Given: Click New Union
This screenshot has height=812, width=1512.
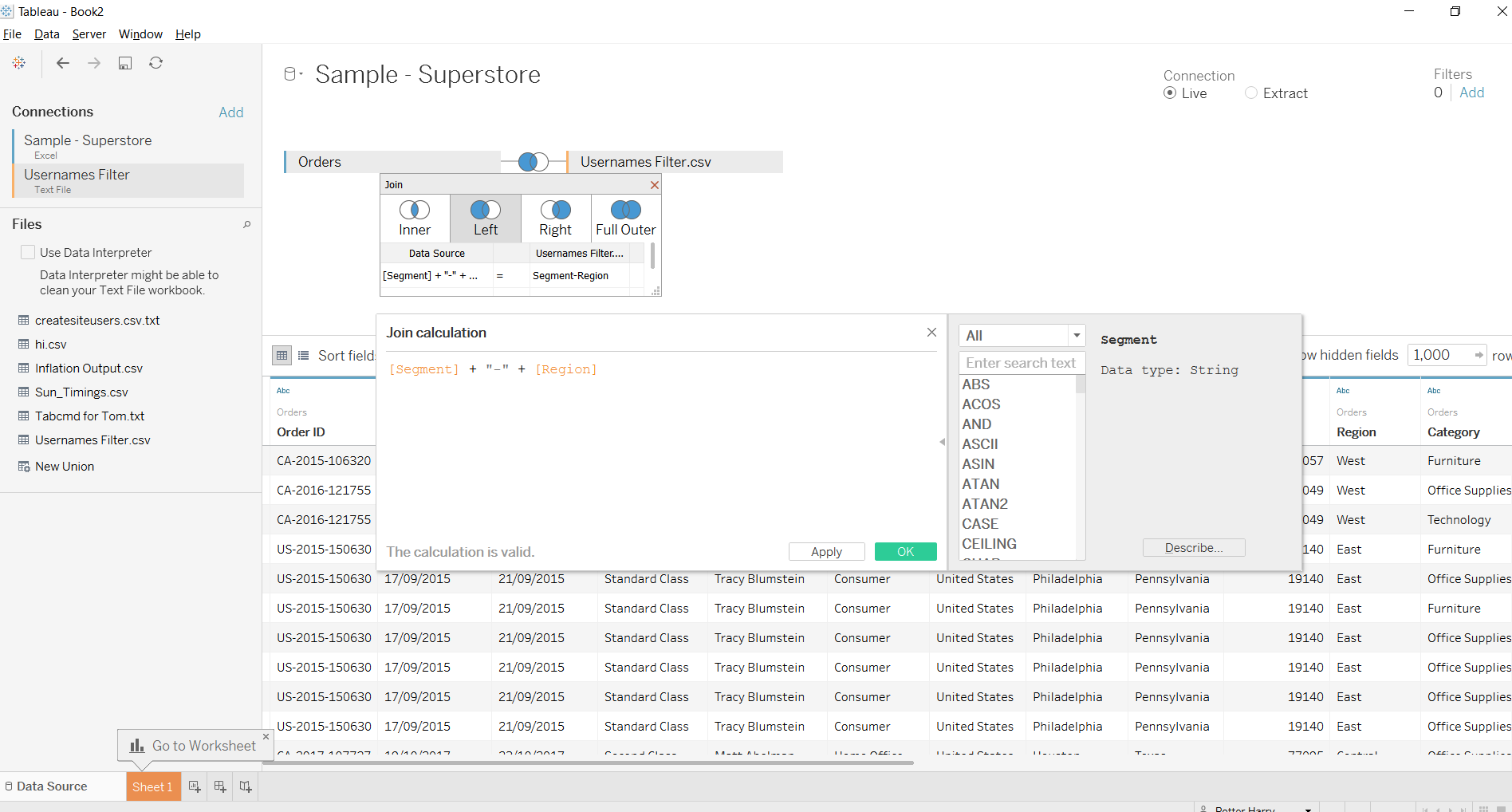Looking at the screenshot, I should 65,467.
